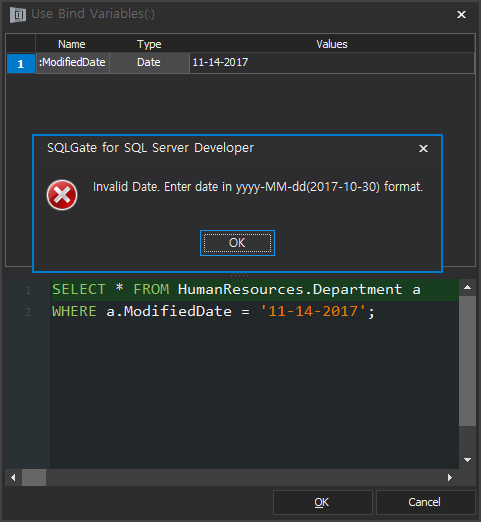Image resolution: width=481 pixels, height=522 pixels.
Task: Click the Values field containing 11-14-2017
Action: pos(332,63)
